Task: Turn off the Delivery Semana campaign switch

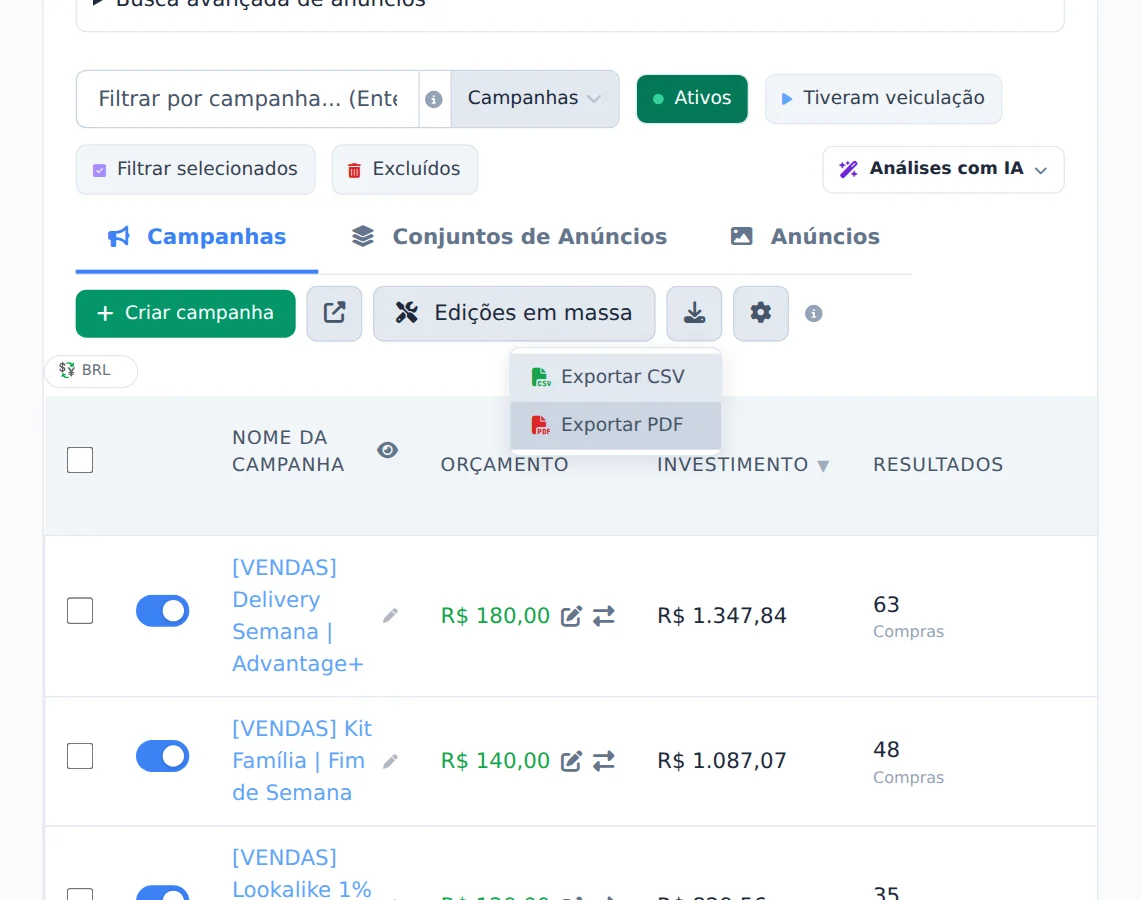Action: tap(162, 610)
